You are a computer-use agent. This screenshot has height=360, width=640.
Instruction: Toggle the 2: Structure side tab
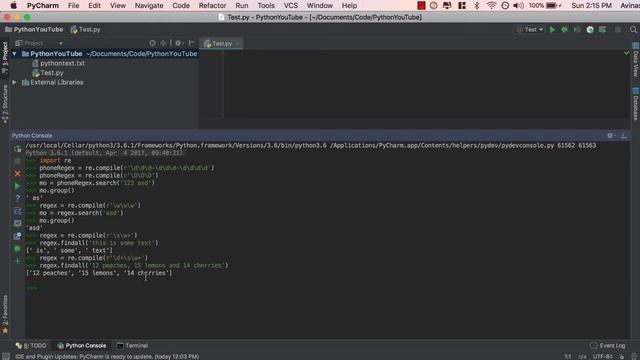click(x=5, y=104)
